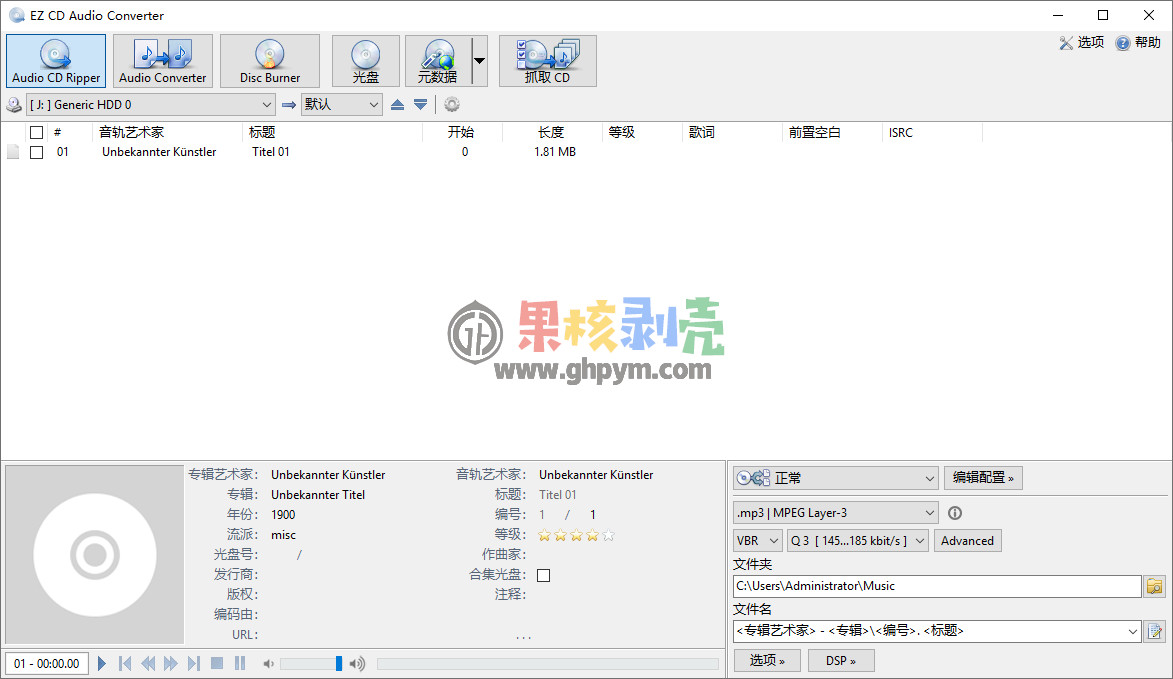Open the 默认 read mode dropdown
Viewport: 1173px width, 679px height.
(x=341, y=105)
